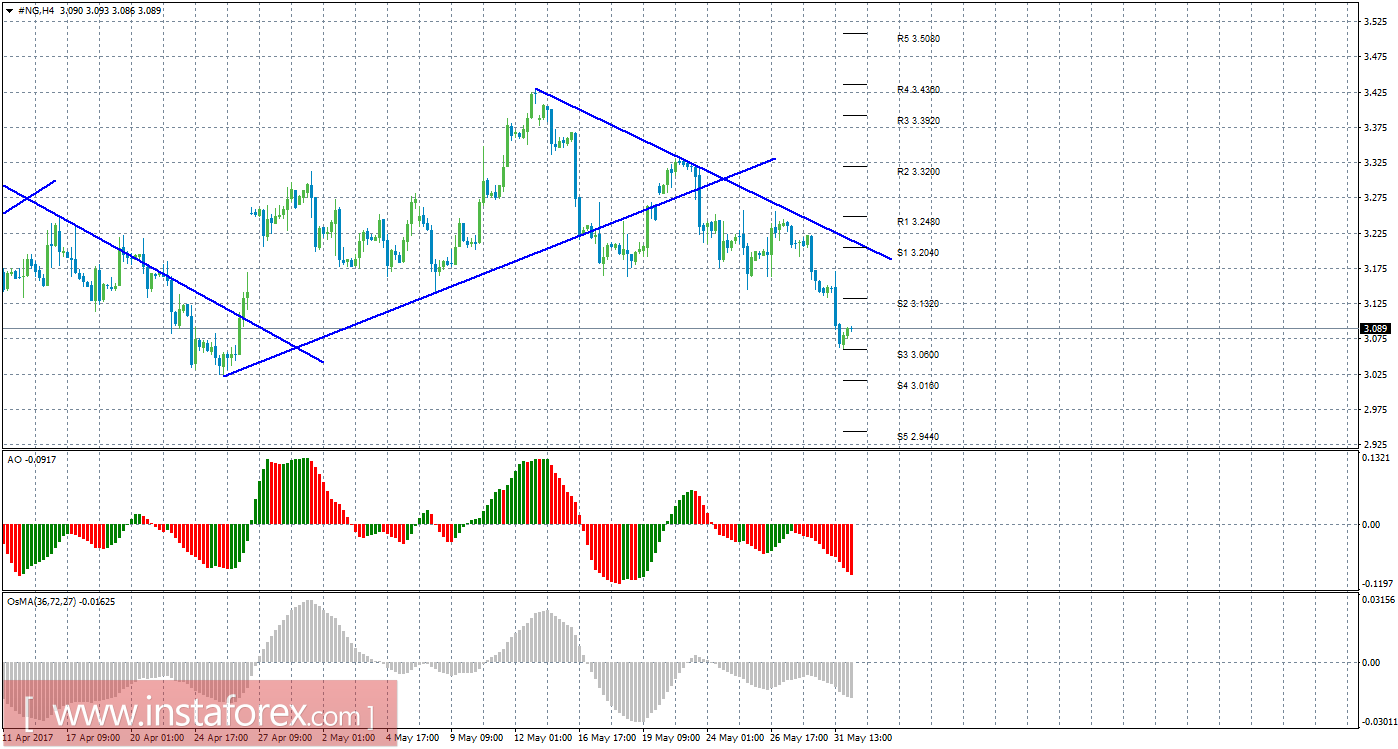1398x749 pixels.
Task: Select the R2 3.3200 resistance label
Action: click(x=918, y=172)
